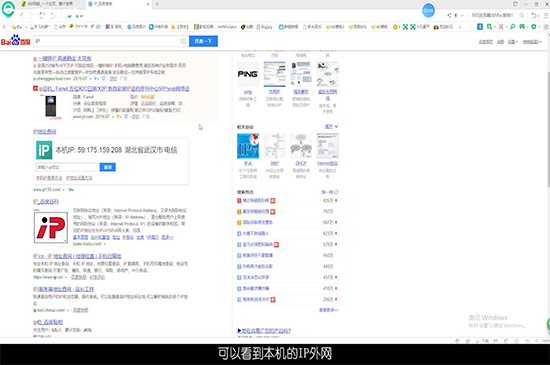This screenshot has height=365, width=550.
Task: Open the 消息 link at top right
Action: 500,42
